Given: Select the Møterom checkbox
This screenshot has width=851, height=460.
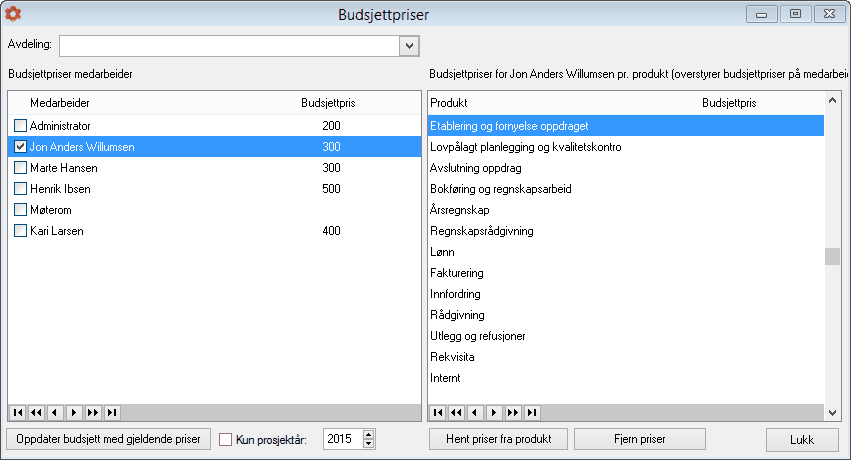Looking at the screenshot, I should [20, 209].
